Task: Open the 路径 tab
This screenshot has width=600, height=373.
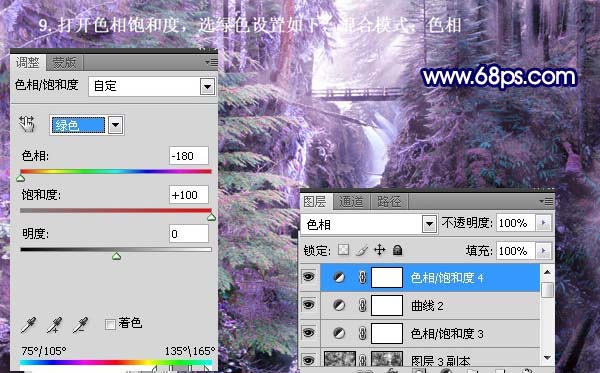Action: 389,201
